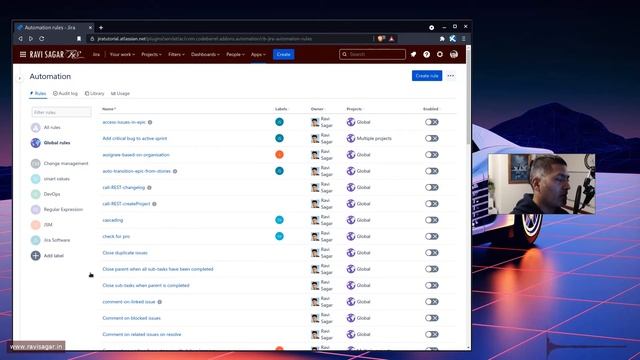Switch to the Library tab
Viewport: 640px width, 360px height.
click(94, 93)
